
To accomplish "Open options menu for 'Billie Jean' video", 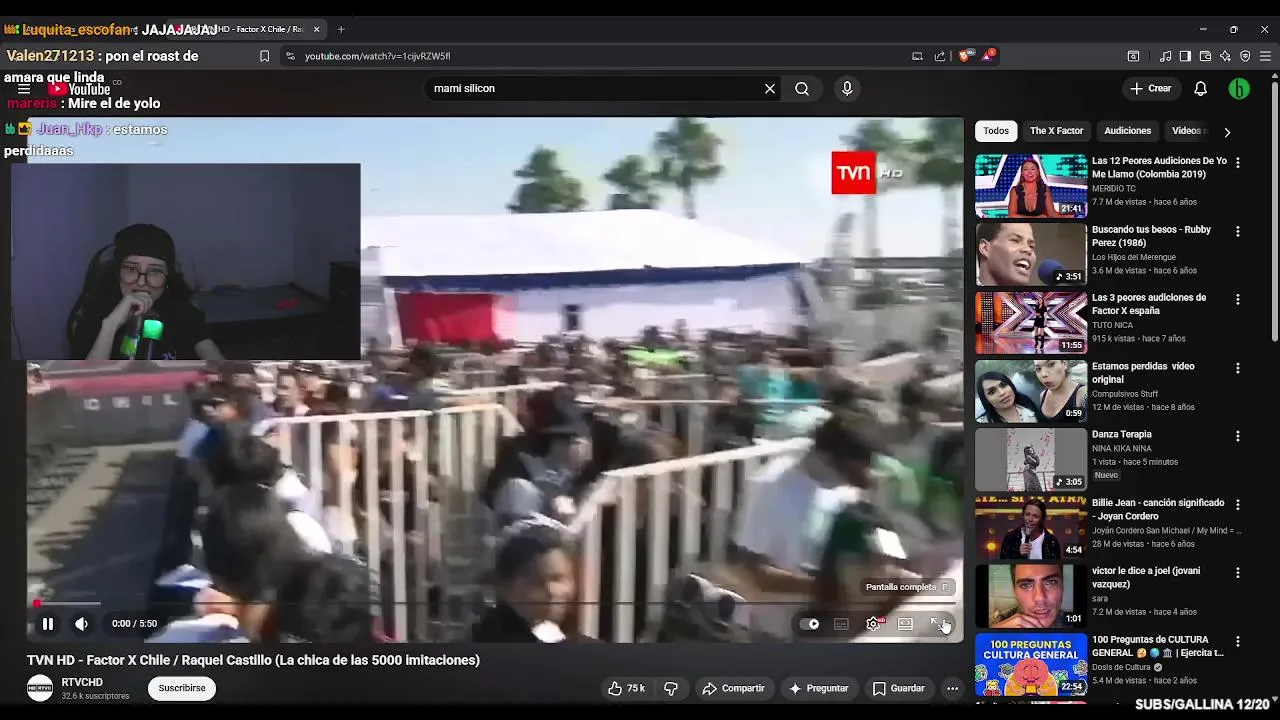I will click(1238, 504).
